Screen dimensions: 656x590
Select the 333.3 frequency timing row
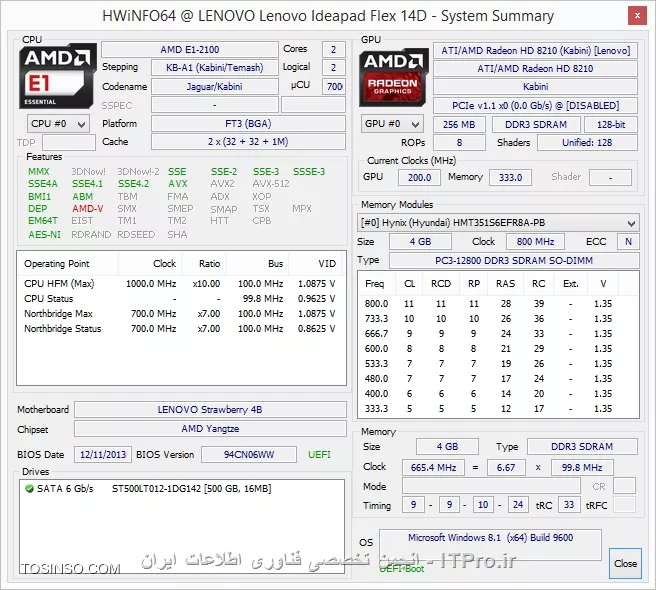click(x=498, y=409)
